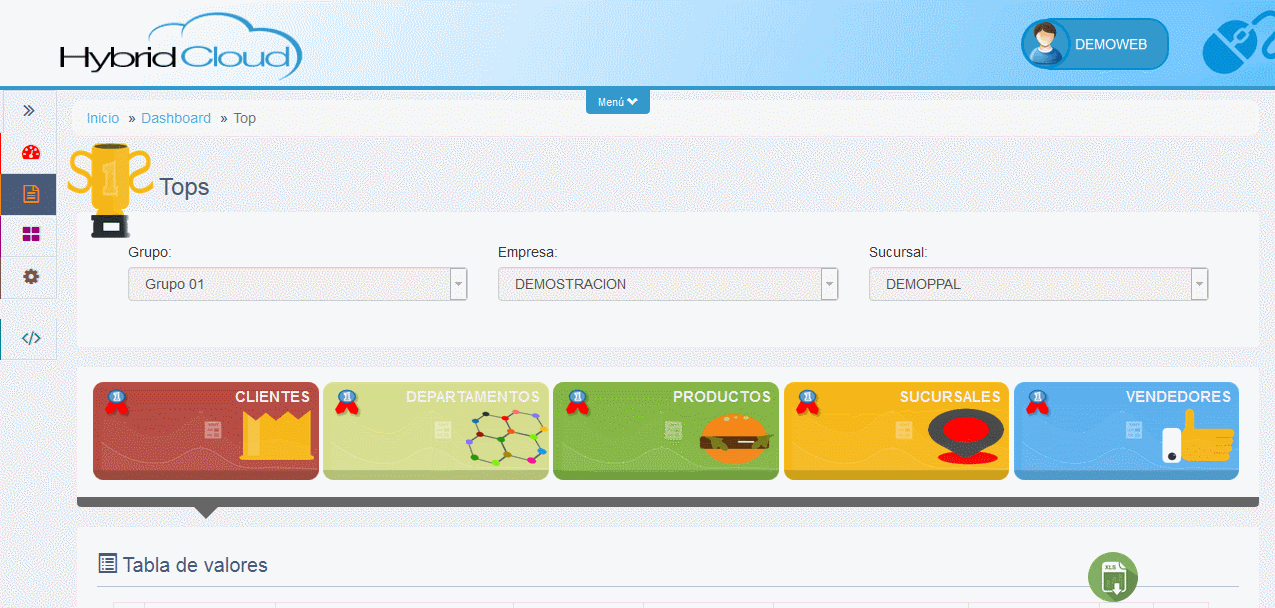Open the DEMOWEB user account button
Image resolution: width=1275 pixels, height=608 pixels.
1095,44
